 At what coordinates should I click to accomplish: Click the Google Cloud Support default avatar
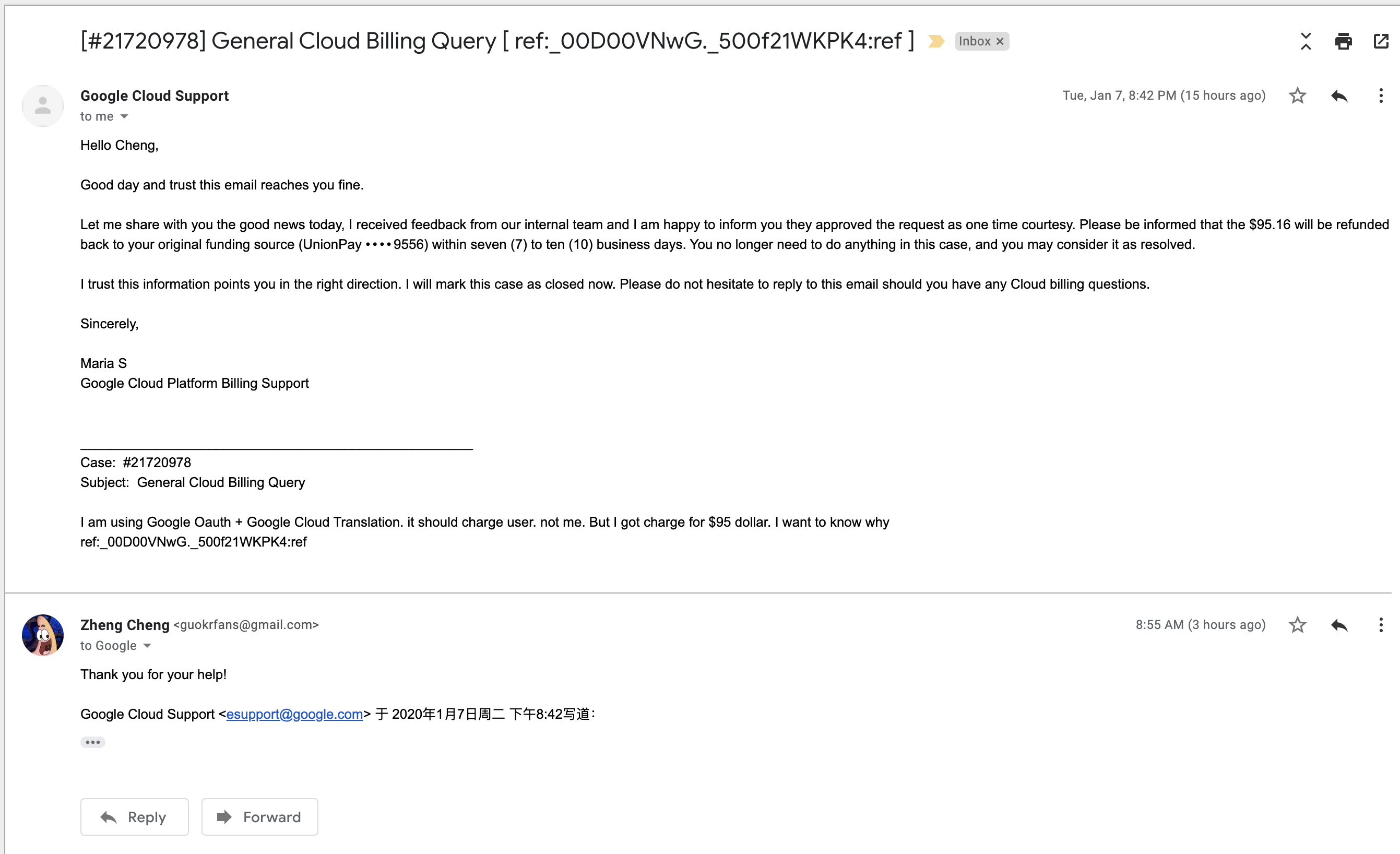click(43, 105)
